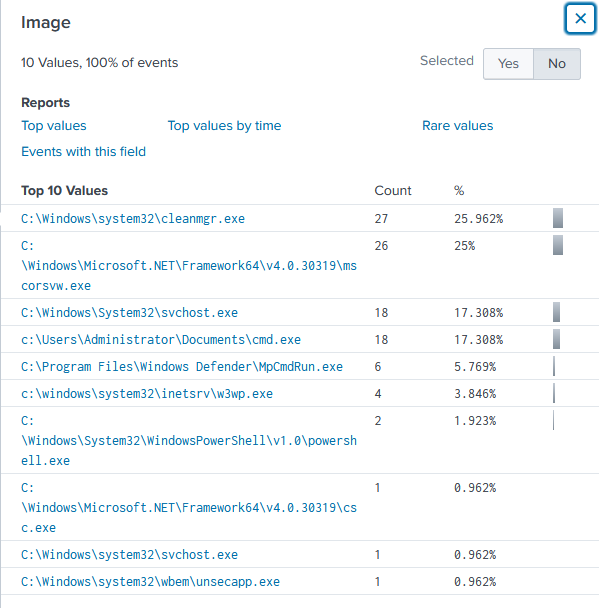The image size is (601, 608).
Task: Filter by MpCmdRun.exe Windows Defender value
Action: point(182,367)
